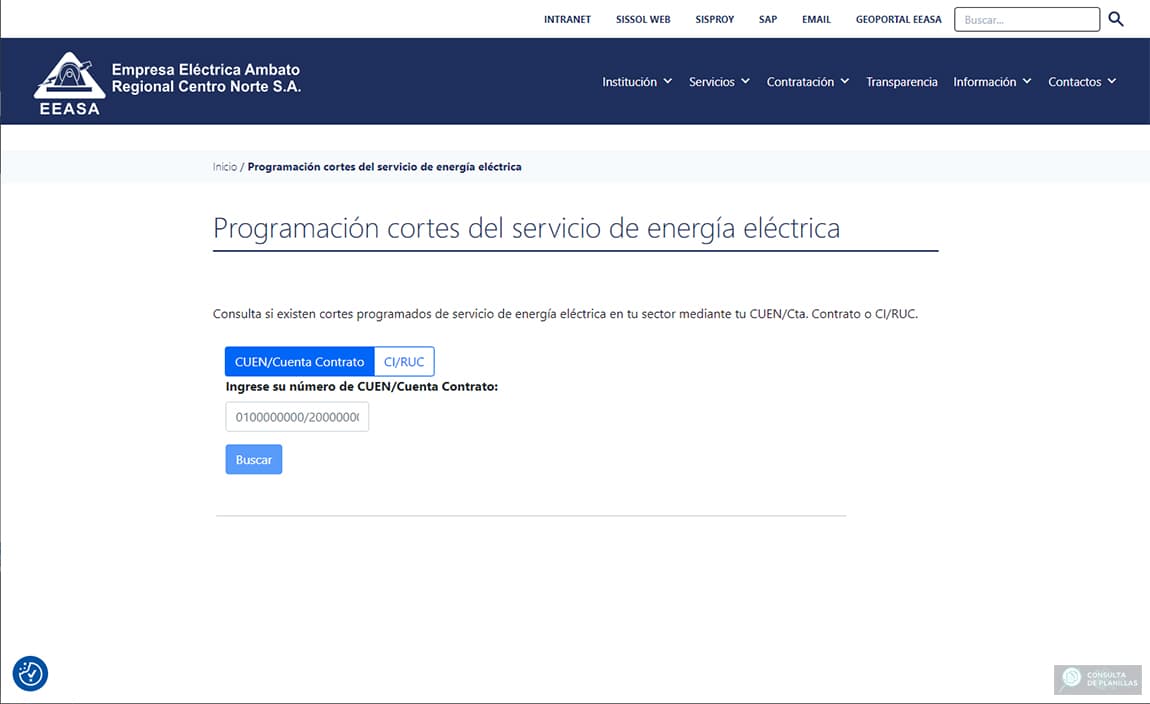1150x704 pixels.
Task: Select CUEN/Cuenta Contrato tab
Action: 299,362
